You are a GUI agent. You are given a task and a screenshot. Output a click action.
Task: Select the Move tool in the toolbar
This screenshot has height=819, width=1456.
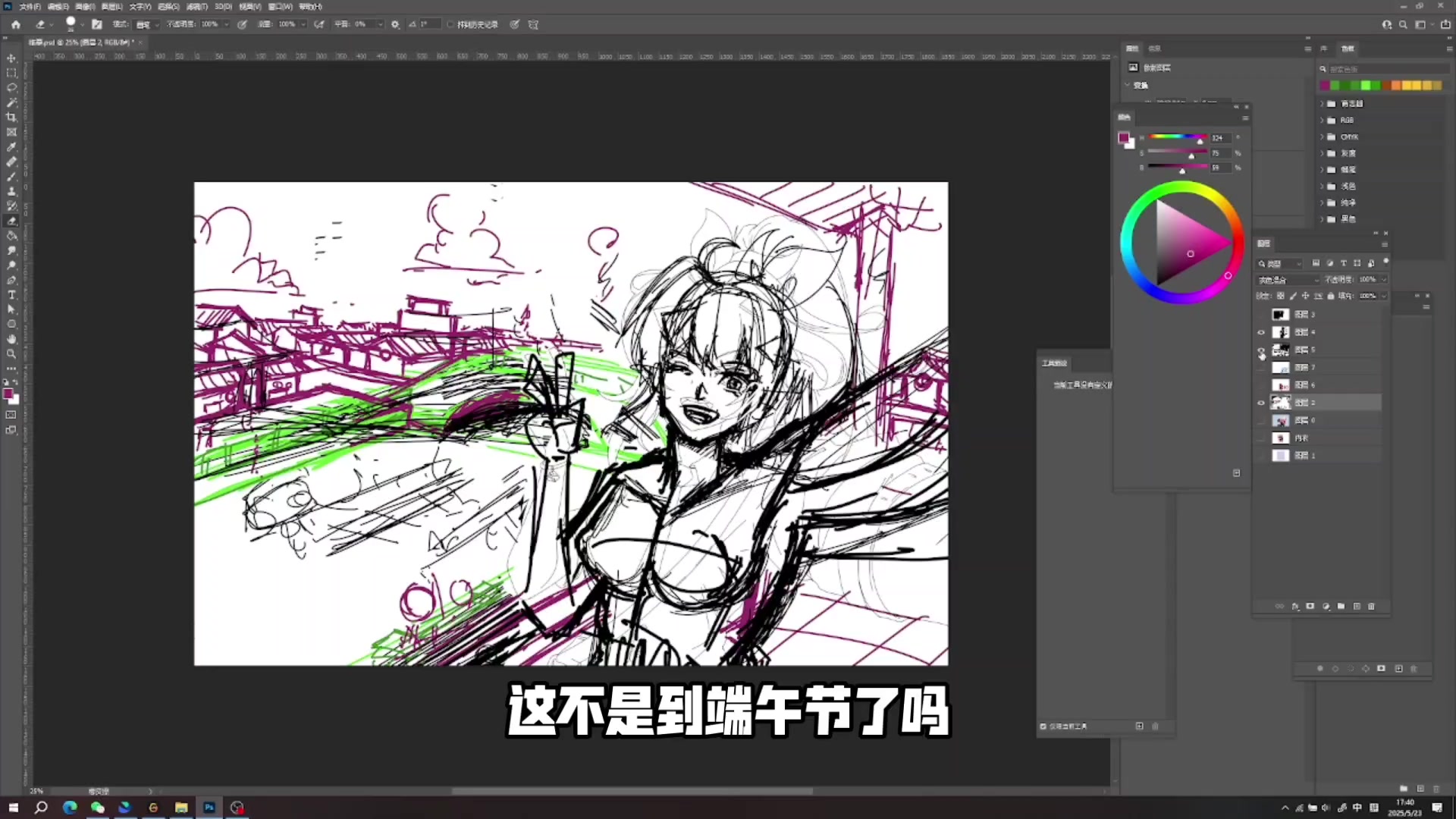point(11,58)
